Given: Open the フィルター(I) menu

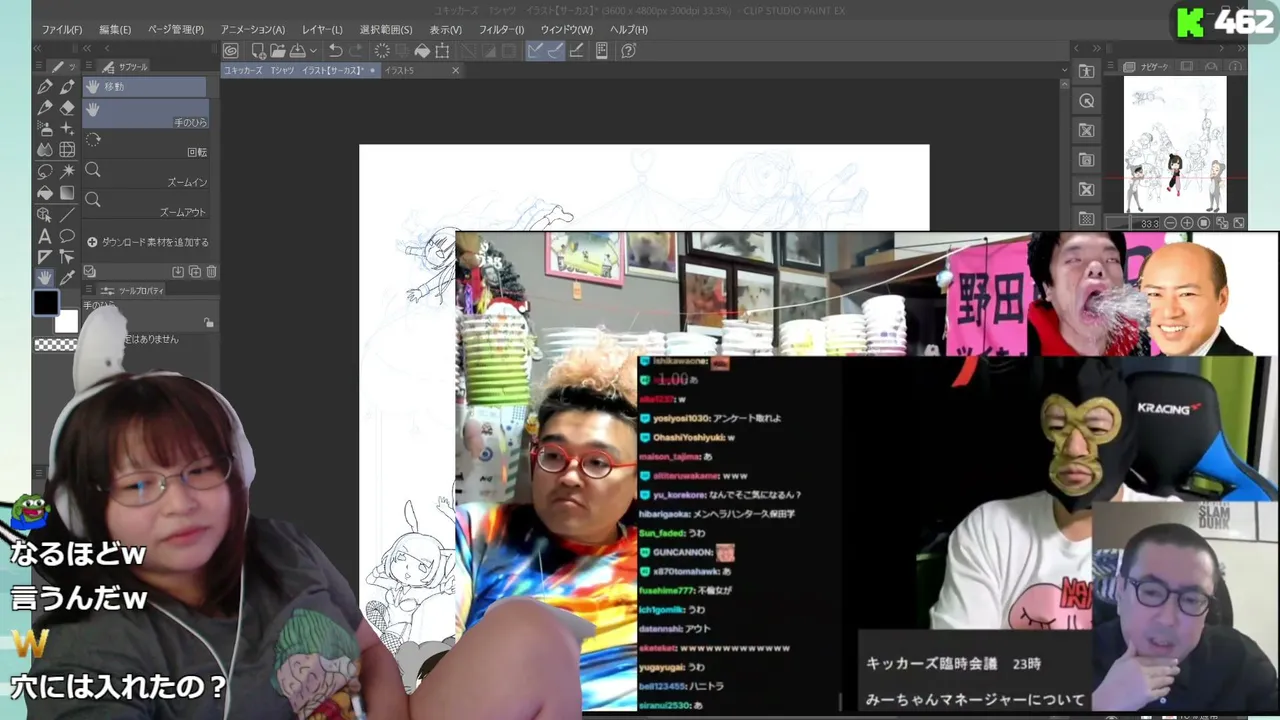Looking at the screenshot, I should click(x=501, y=30).
